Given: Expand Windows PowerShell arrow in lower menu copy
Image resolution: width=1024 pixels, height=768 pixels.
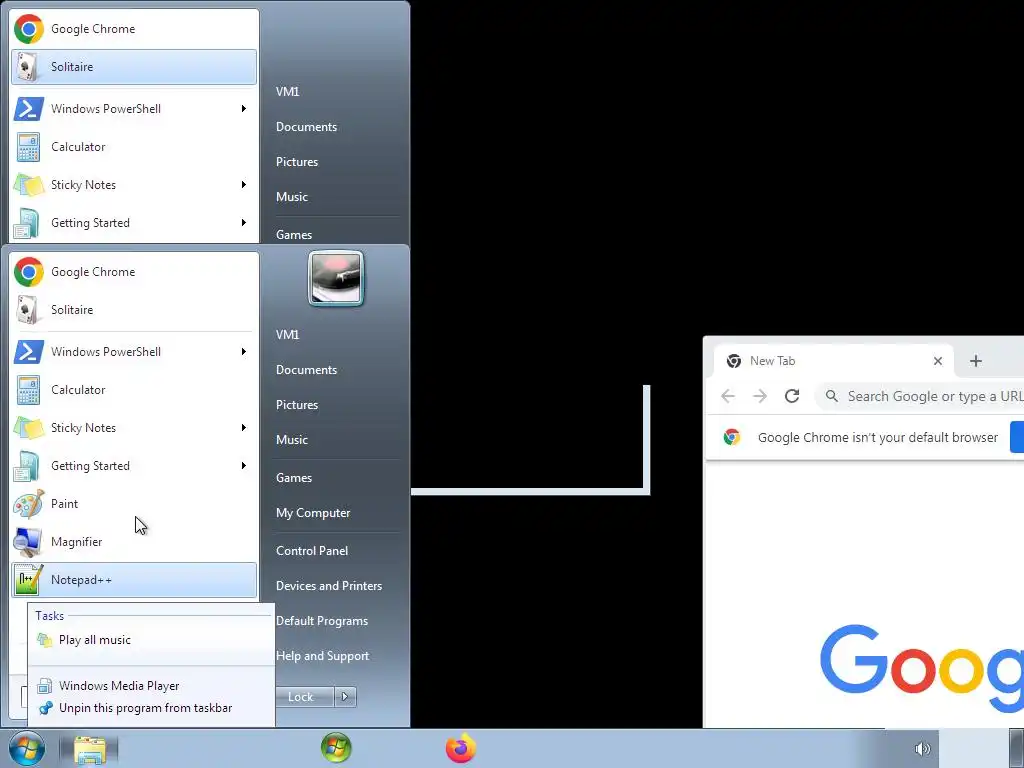Looking at the screenshot, I should point(244,352).
